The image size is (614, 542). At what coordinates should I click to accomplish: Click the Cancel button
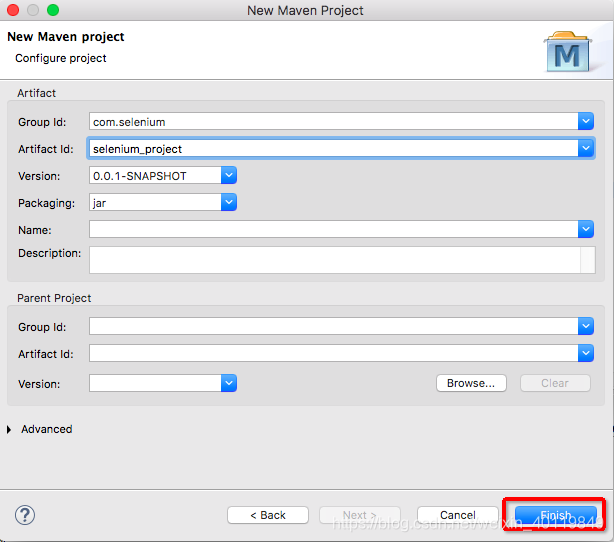point(458,515)
